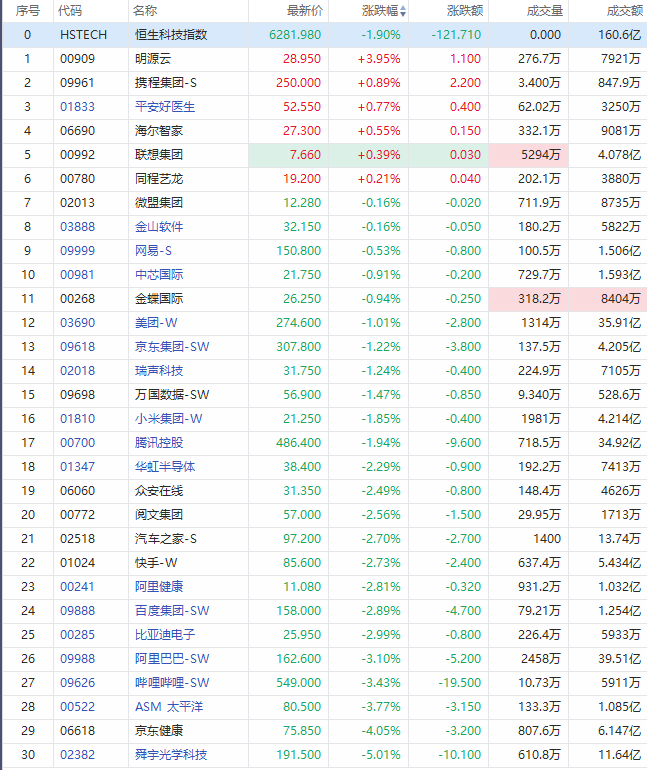Viewport: 647px width, 770px height.
Task: Select stock 金蝶国际
Action: coord(159,299)
